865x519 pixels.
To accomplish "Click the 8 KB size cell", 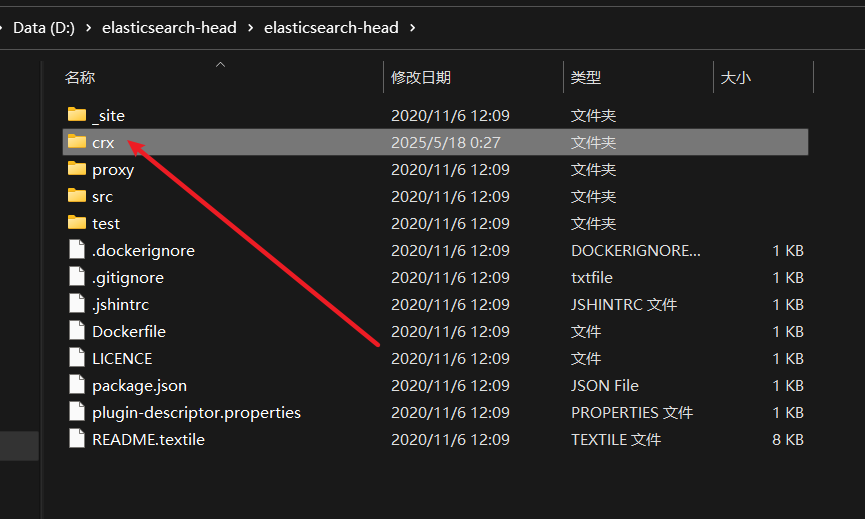I will [788, 440].
